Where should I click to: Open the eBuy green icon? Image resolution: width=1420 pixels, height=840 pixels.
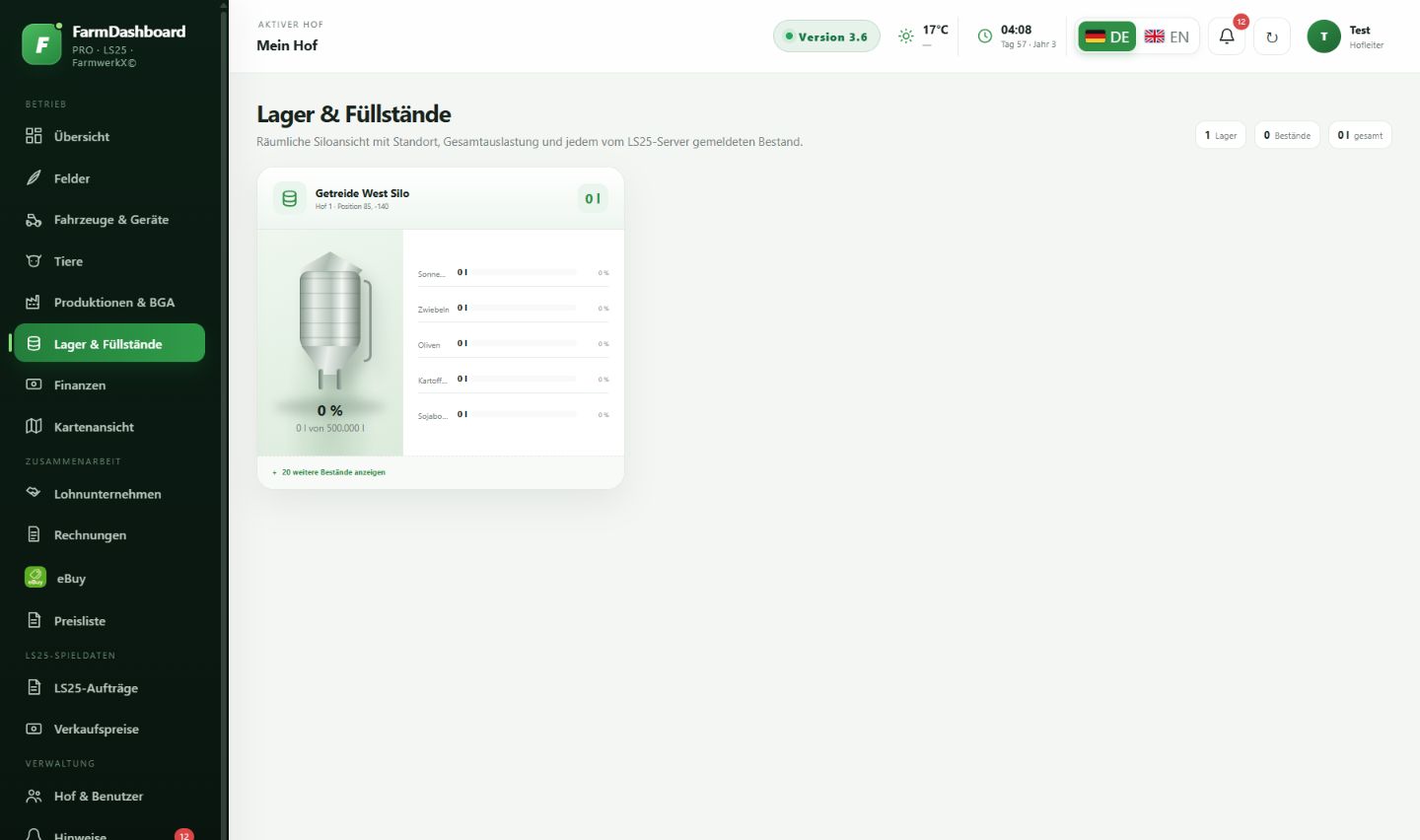(35, 578)
